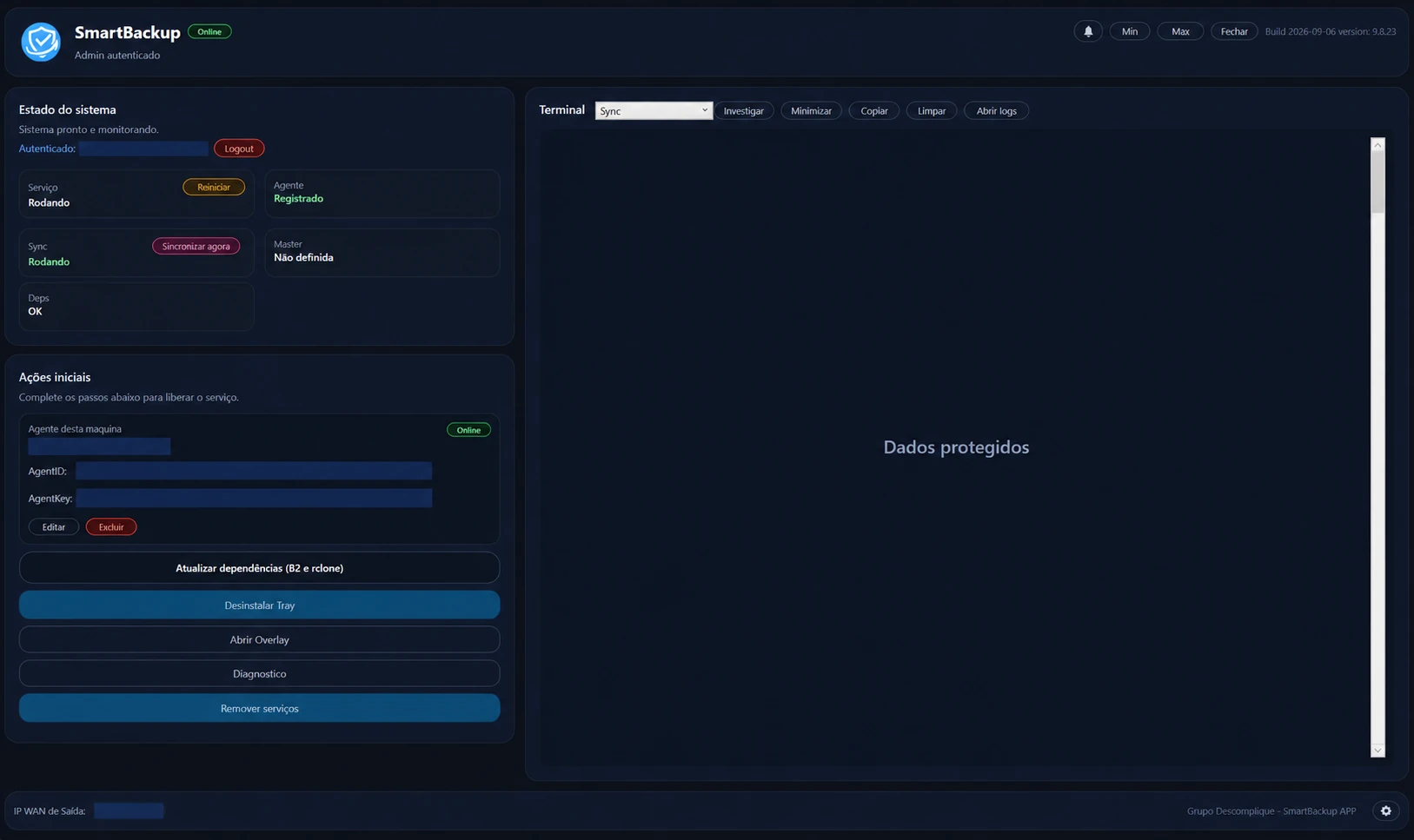Click Sincronizar agora button
Viewport: 1414px width, 840px height.
[x=196, y=246]
